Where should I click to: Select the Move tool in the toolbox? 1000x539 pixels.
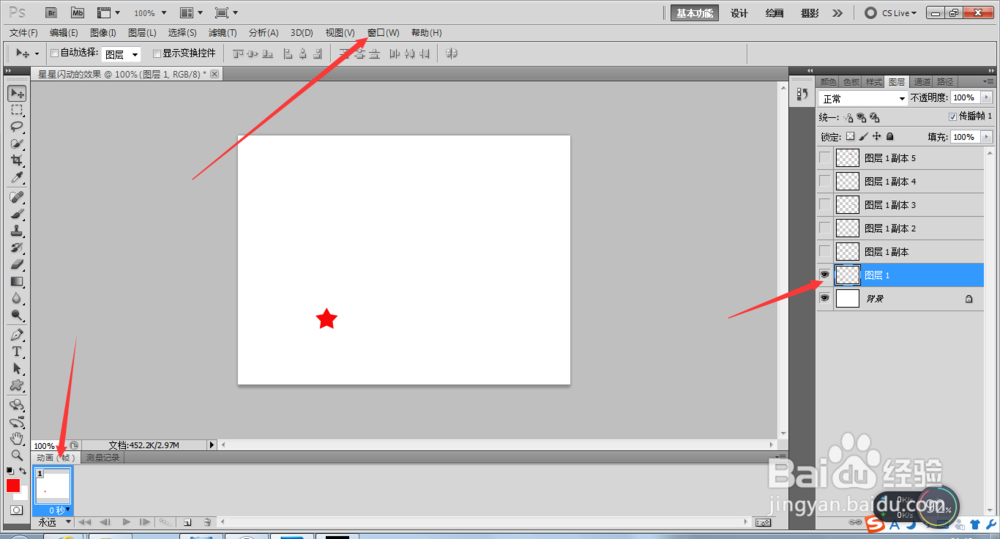(x=17, y=93)
